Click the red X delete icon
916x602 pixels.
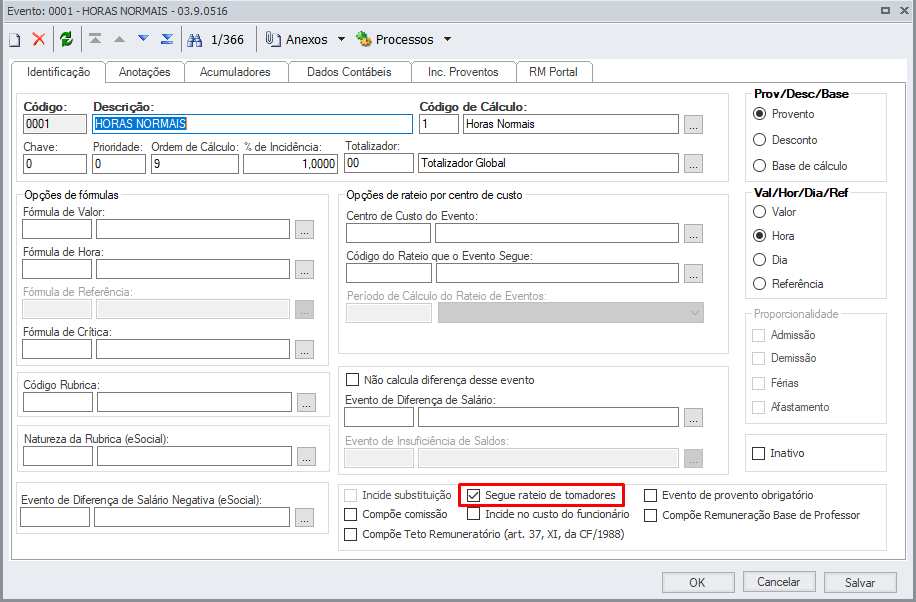click(x=39, y=39)
